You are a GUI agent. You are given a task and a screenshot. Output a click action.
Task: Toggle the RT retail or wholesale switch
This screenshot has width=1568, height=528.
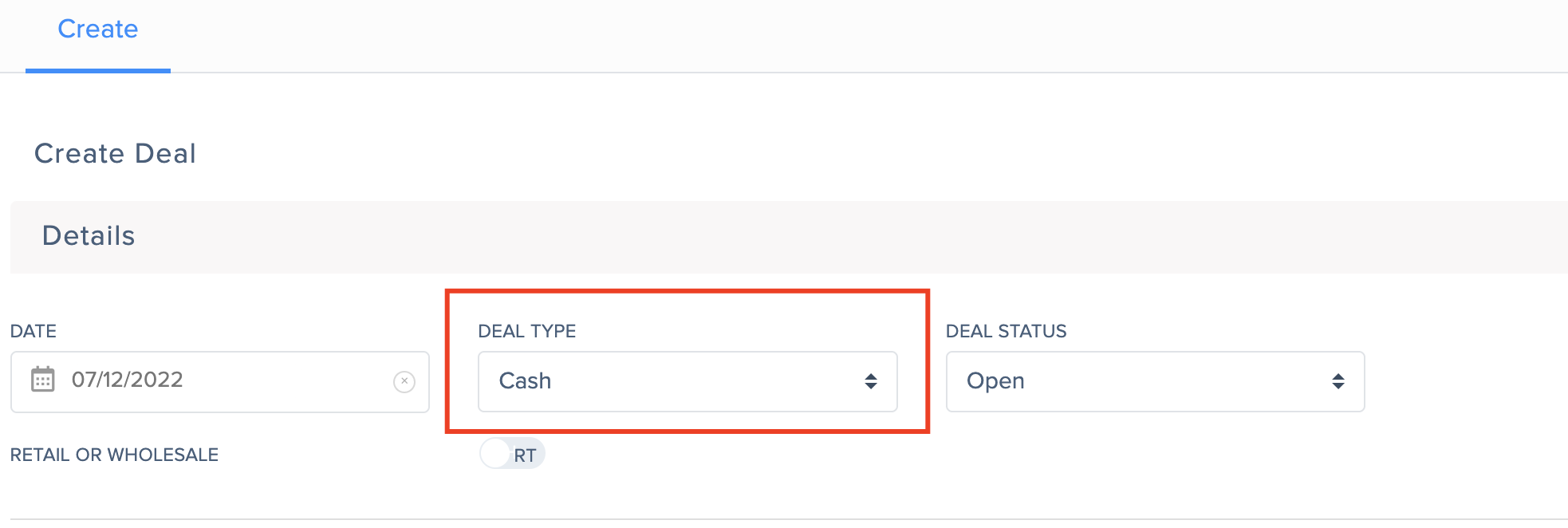(512, 454)
